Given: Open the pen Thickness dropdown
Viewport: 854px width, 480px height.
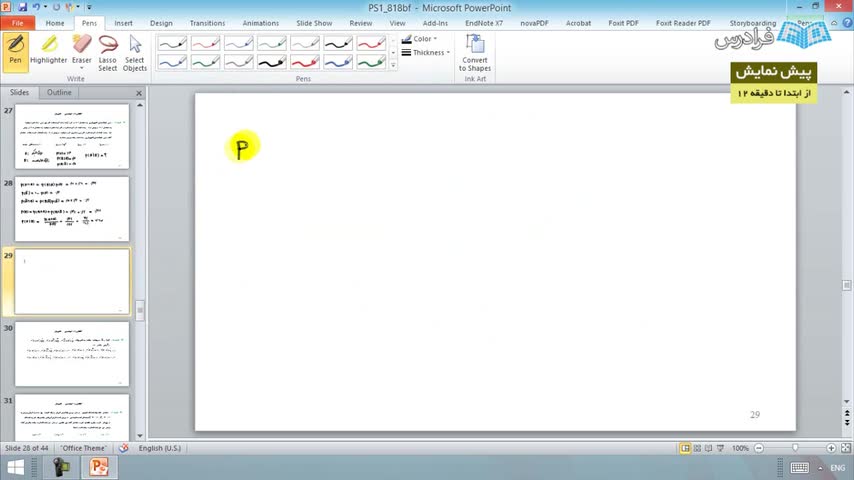Looking at the screenshot, I should pos(426,52).
